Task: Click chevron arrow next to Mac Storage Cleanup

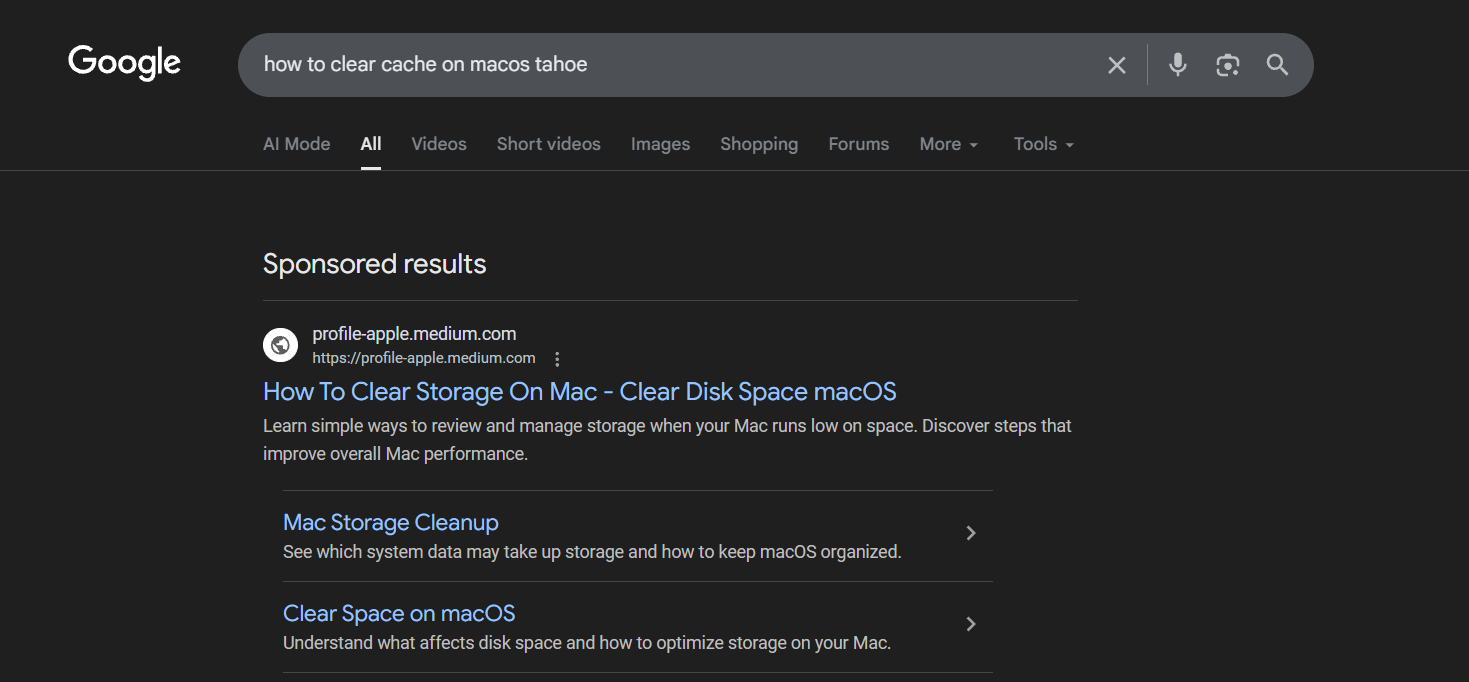Action: click(970, 534)
